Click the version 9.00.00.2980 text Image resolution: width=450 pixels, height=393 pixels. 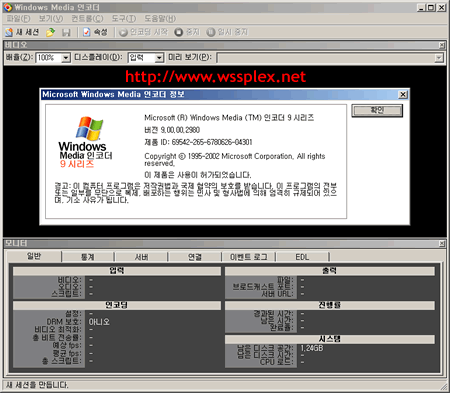click(172, 130)
